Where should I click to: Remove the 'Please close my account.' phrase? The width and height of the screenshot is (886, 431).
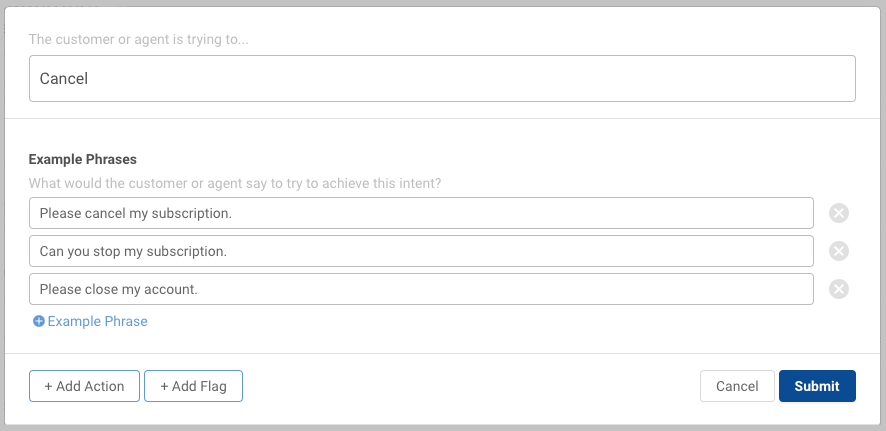coord(839,289)
